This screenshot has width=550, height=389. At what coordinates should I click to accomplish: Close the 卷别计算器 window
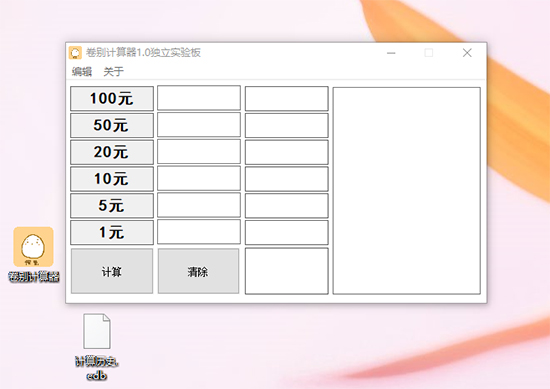coord(467,53)
